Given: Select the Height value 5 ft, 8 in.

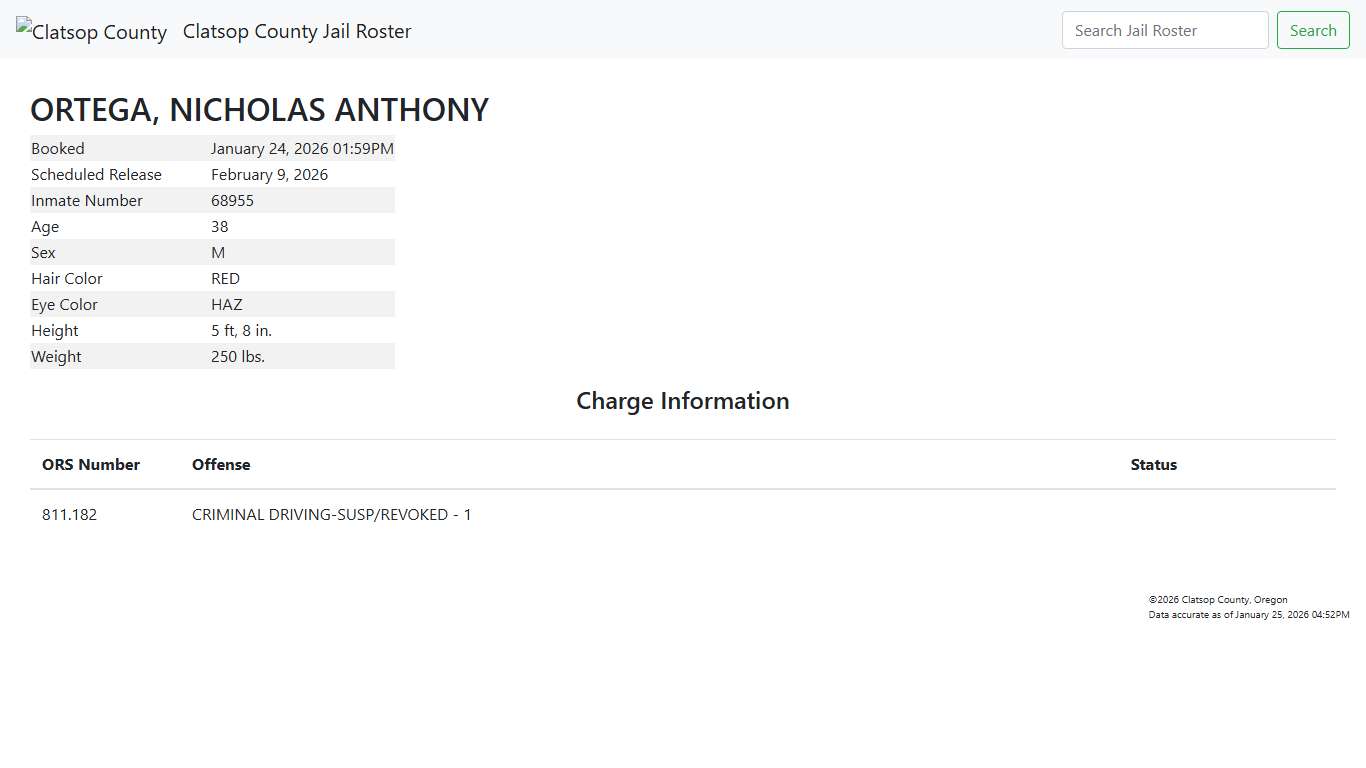Looking at the screenshot, I should click(241, 330).
